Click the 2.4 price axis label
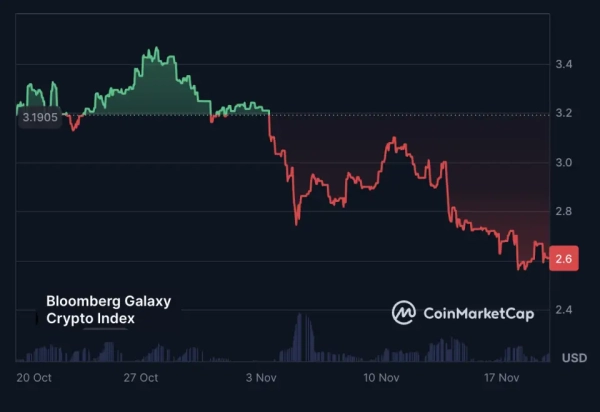 pyautogui.click(x=564, y=310)
